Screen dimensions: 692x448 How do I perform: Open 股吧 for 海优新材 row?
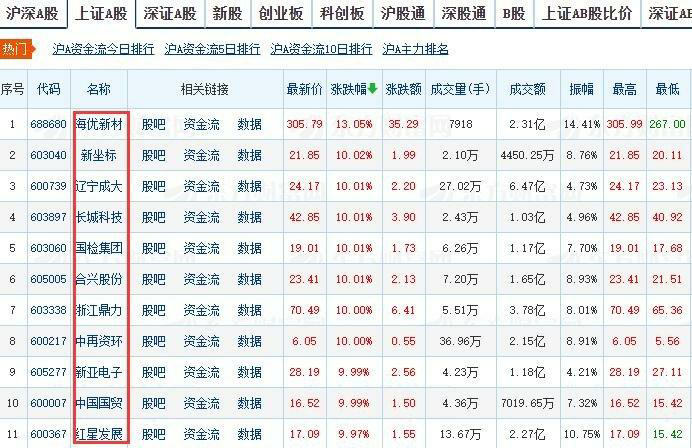tap(154, 124)
